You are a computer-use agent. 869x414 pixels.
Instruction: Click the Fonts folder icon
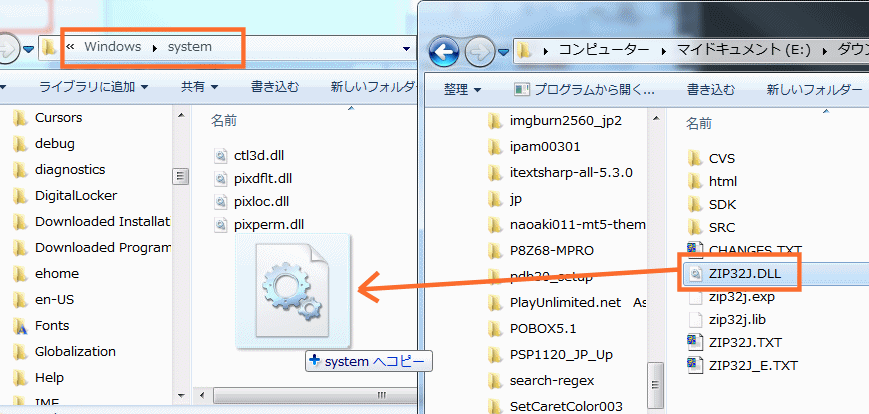coord(20,325)
